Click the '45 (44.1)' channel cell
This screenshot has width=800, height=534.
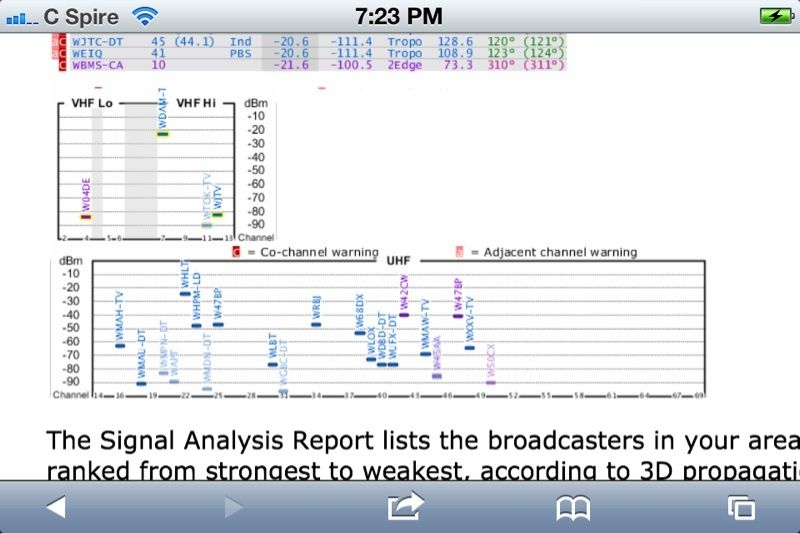tap(183, 41)
